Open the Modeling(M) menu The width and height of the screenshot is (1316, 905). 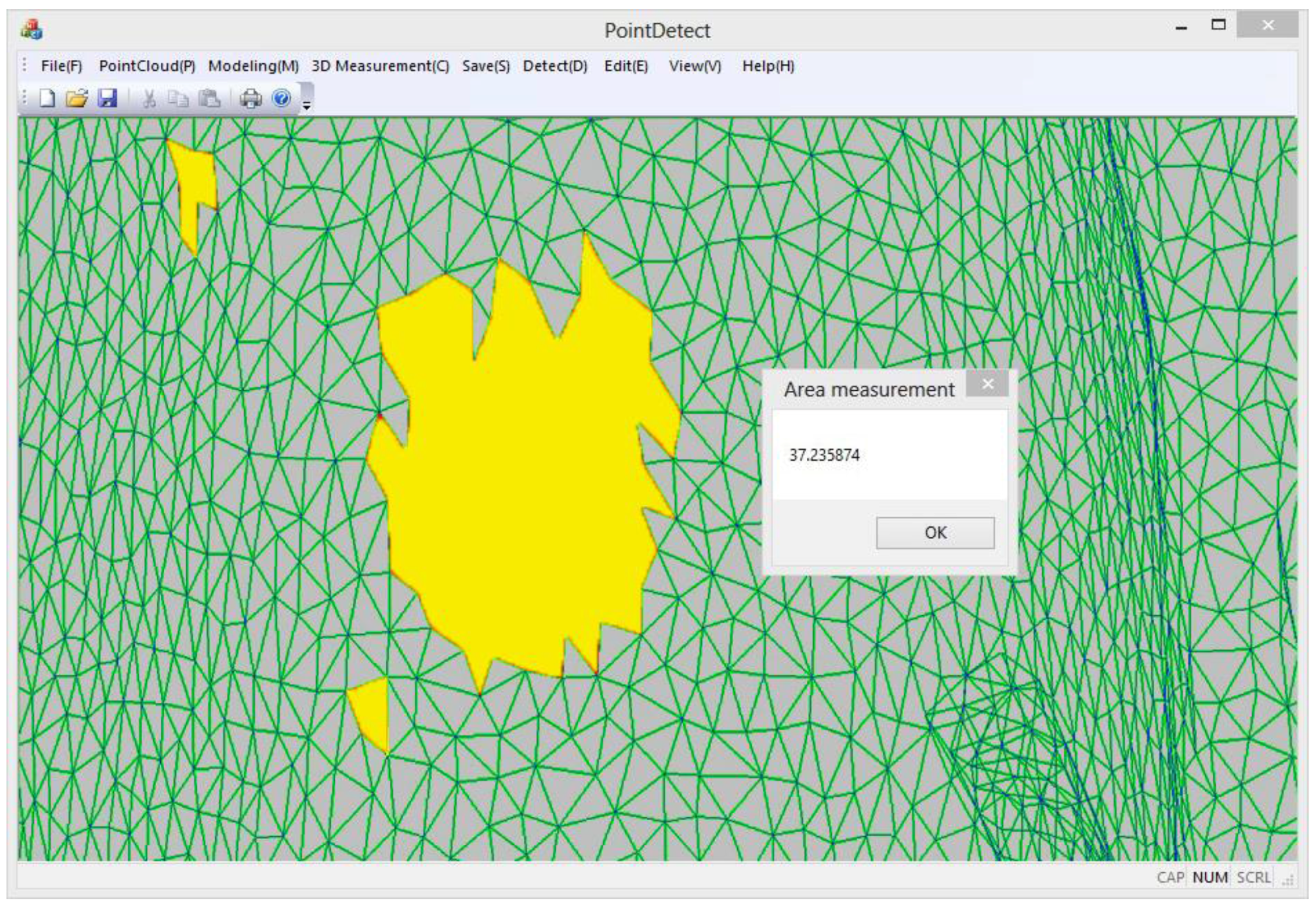point(253,66)
